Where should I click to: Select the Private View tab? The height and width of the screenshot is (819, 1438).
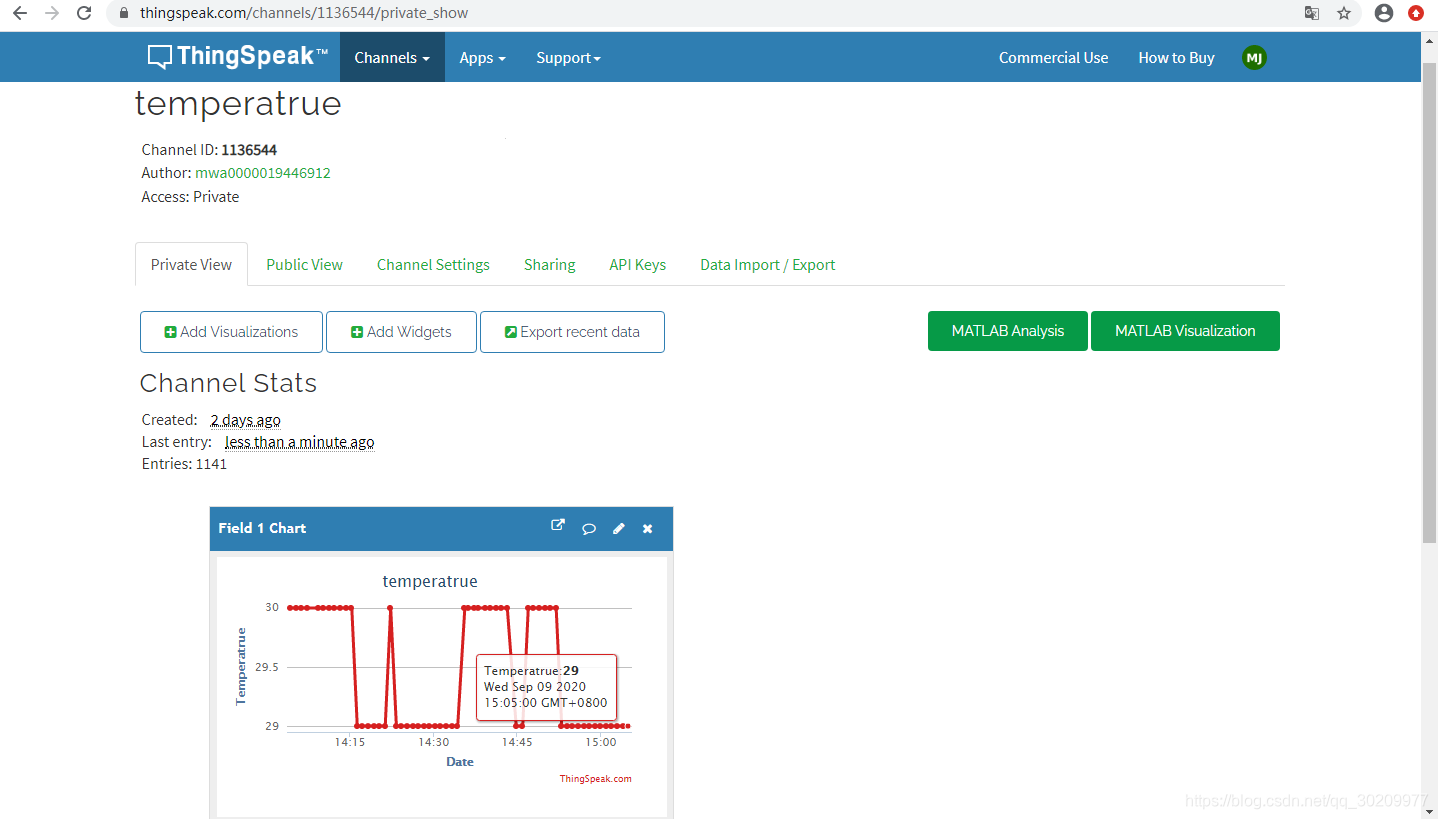pyautogui.click(x=191, y=264)
